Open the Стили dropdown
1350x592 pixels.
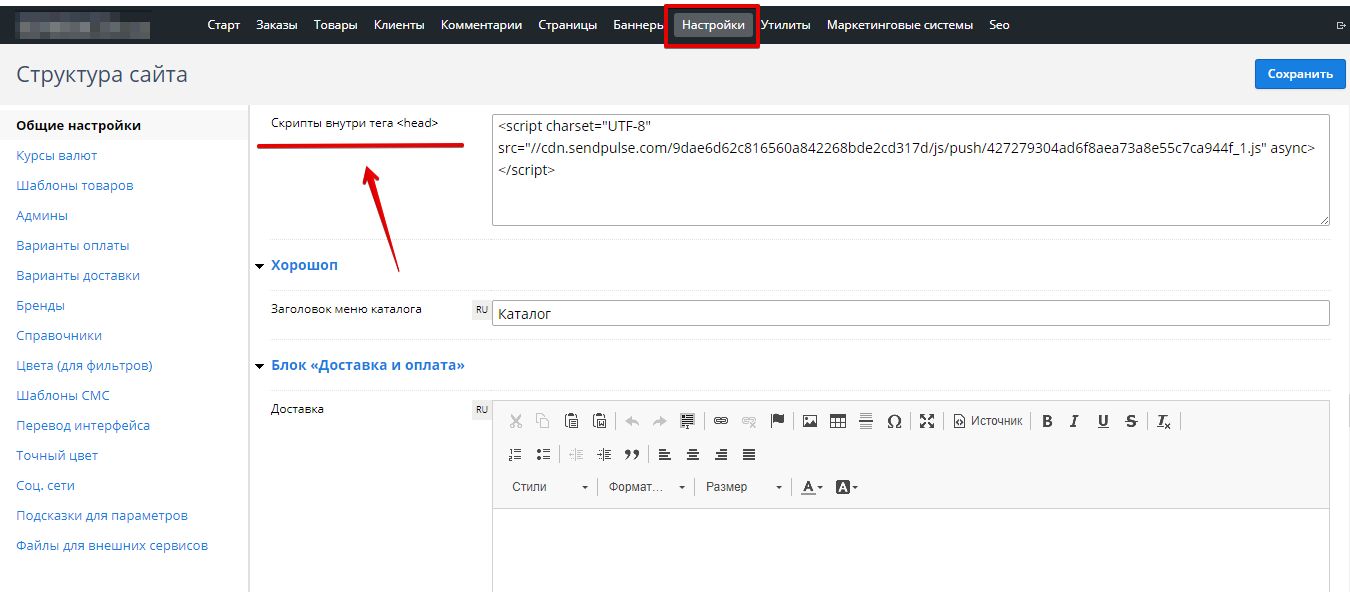[550, 487]
